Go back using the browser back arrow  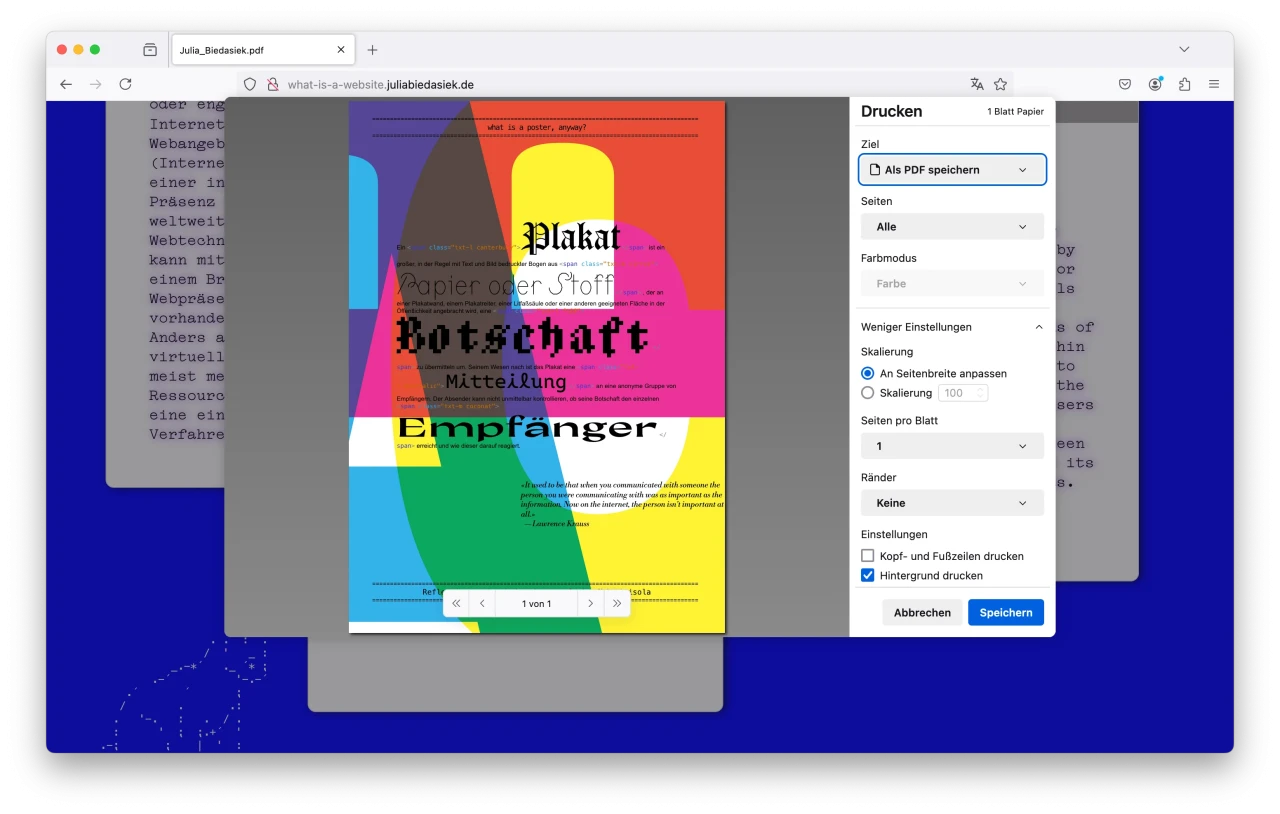click(66, 85)
